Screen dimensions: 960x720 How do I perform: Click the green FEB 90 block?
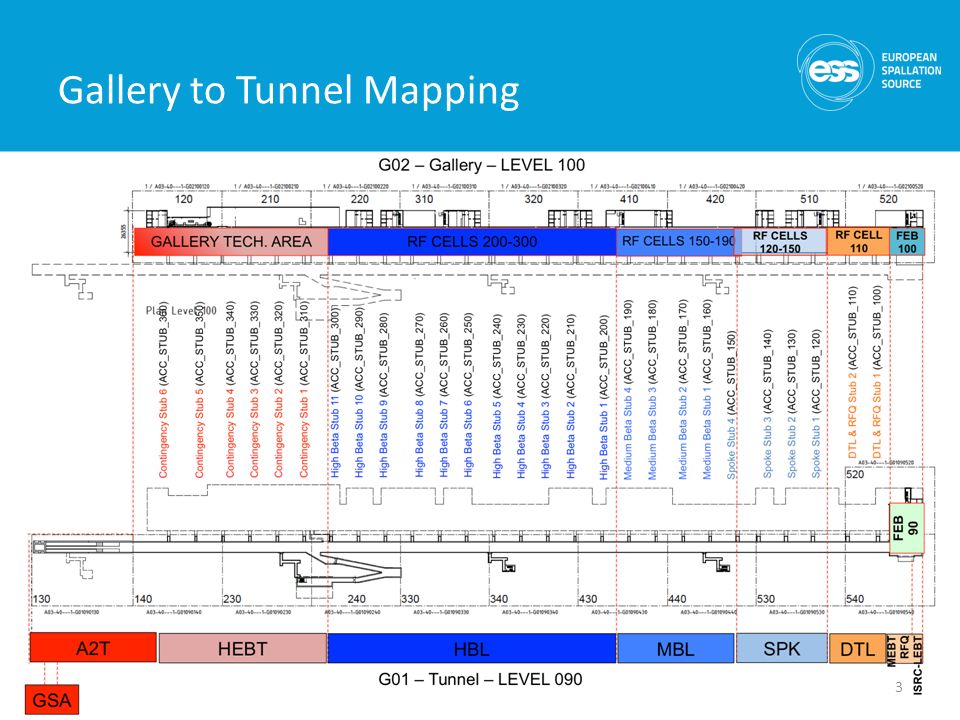[906, 529]
